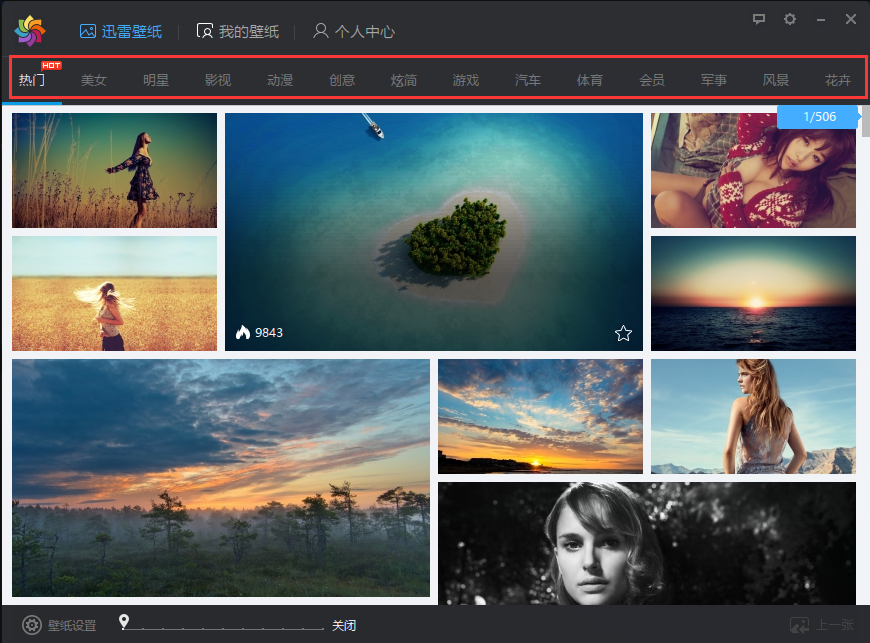Click the flame popularity icon beside 9843
This screenshot has height=643, width=870.
(242, 332)
